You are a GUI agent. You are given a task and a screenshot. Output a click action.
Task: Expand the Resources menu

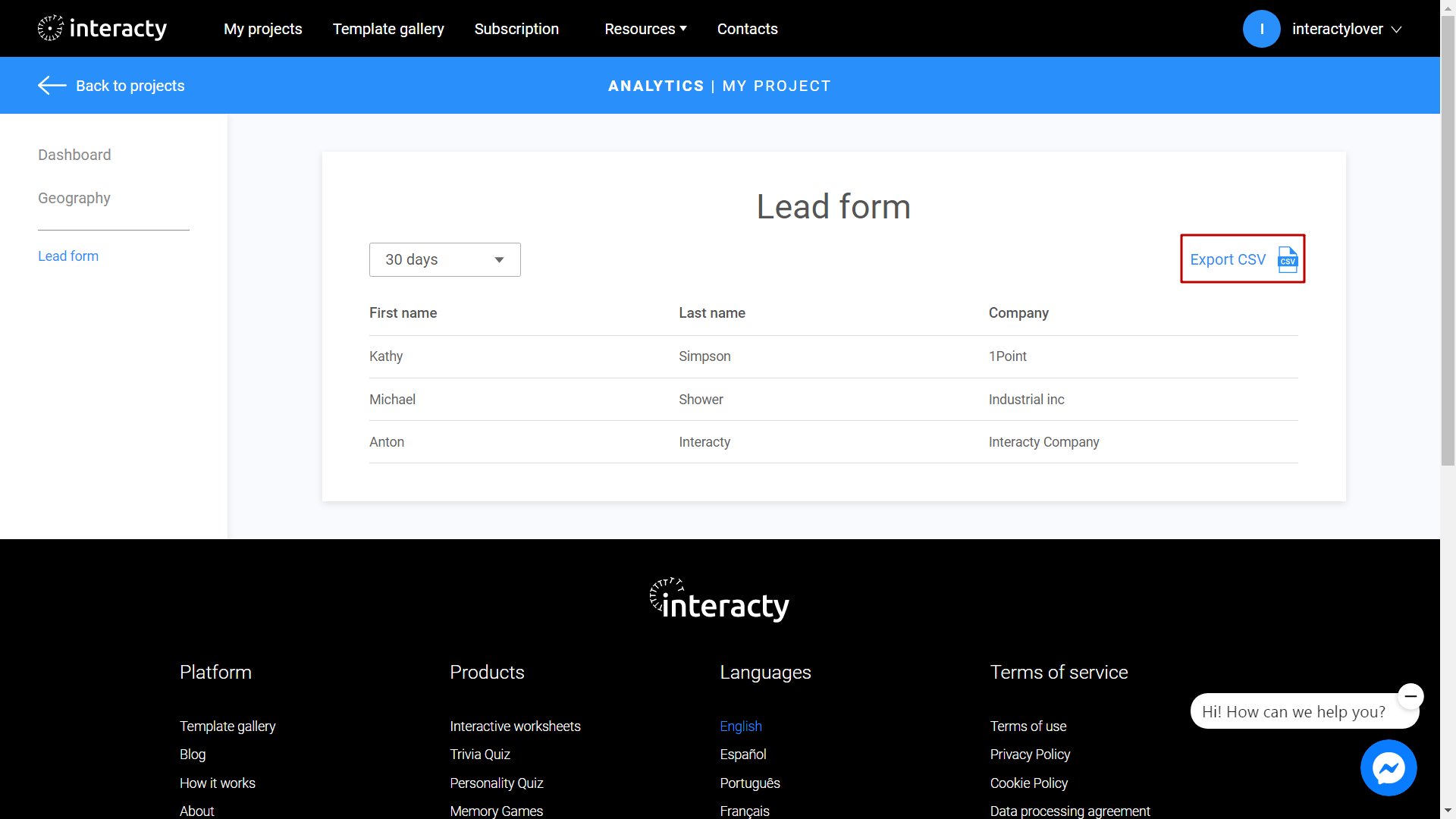tap(645, 29)
